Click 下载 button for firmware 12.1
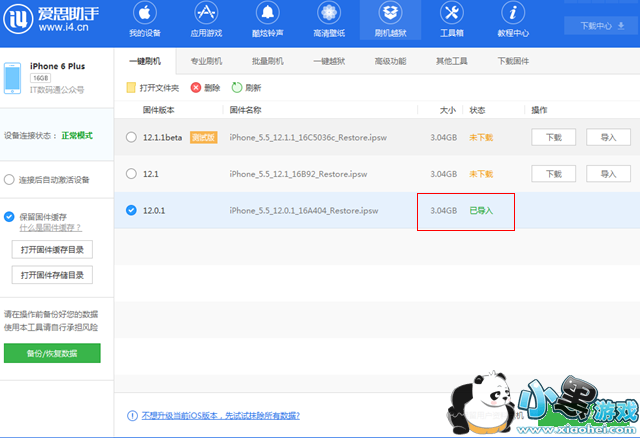Screen dimensions: 640x438 [553, 173]
